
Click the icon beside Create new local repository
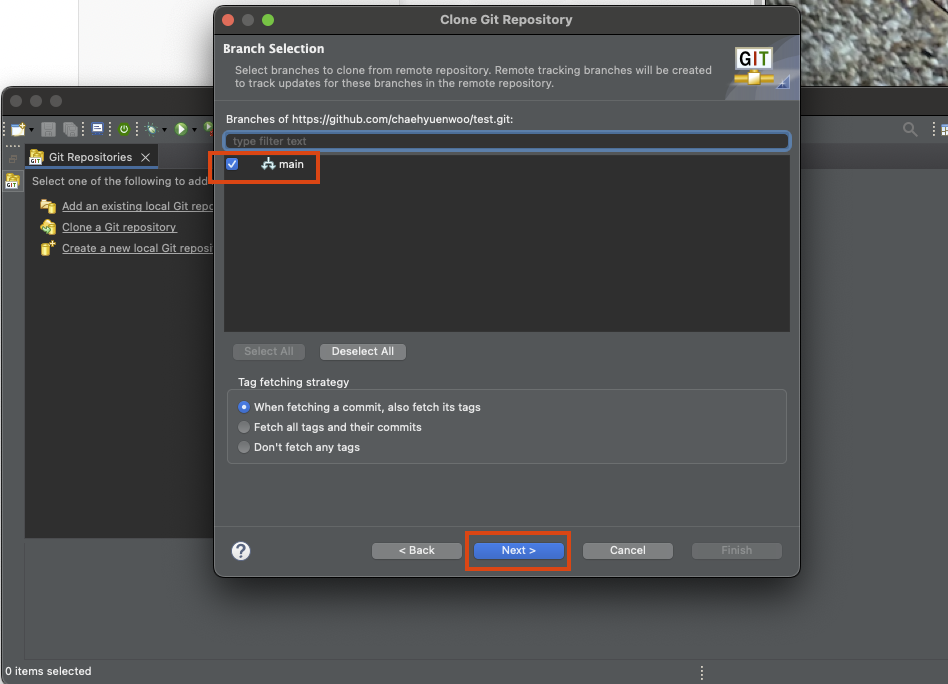[x=48, y=248]
